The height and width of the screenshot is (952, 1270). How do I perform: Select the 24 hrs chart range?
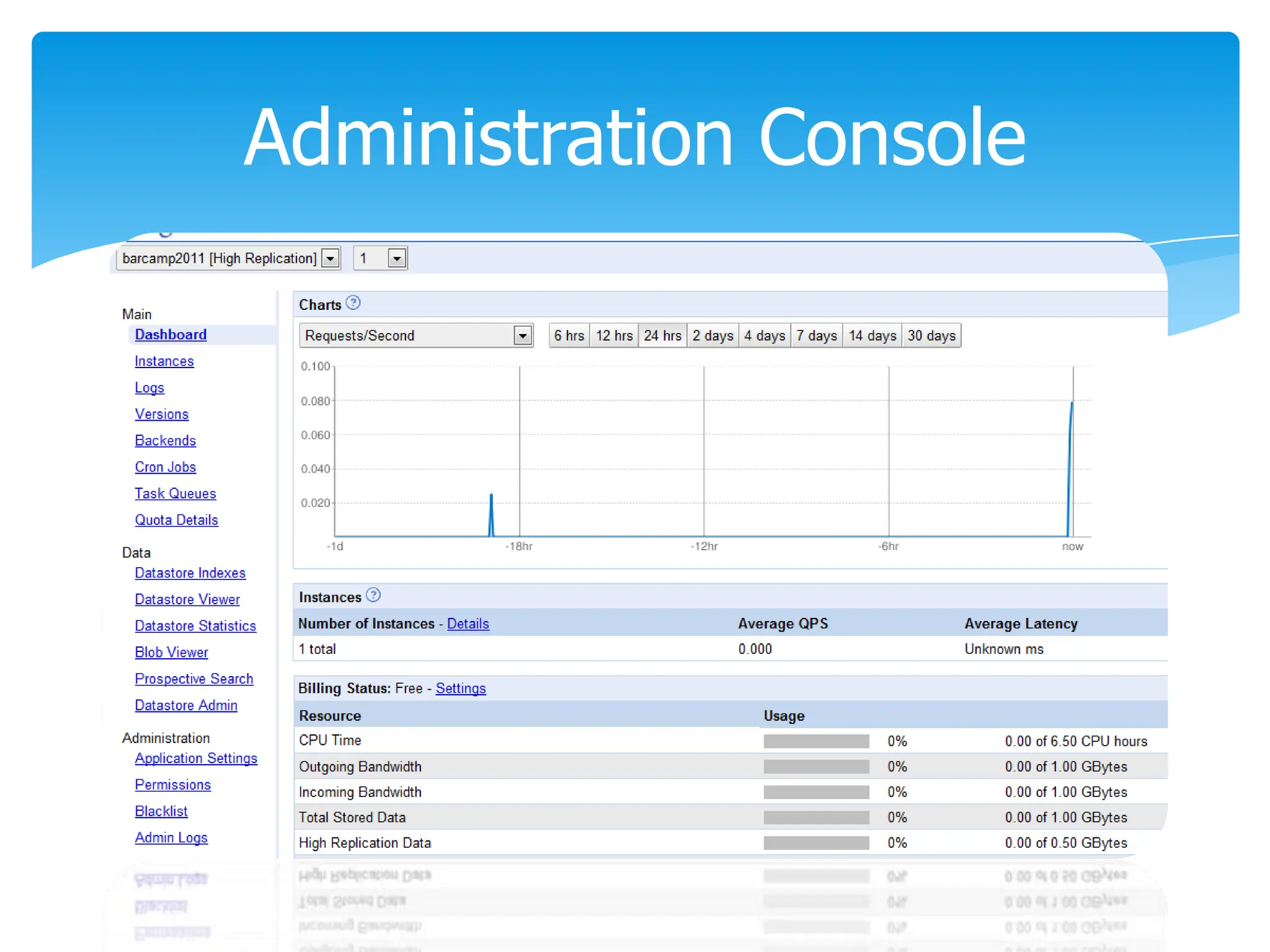(x=662, y=335)
